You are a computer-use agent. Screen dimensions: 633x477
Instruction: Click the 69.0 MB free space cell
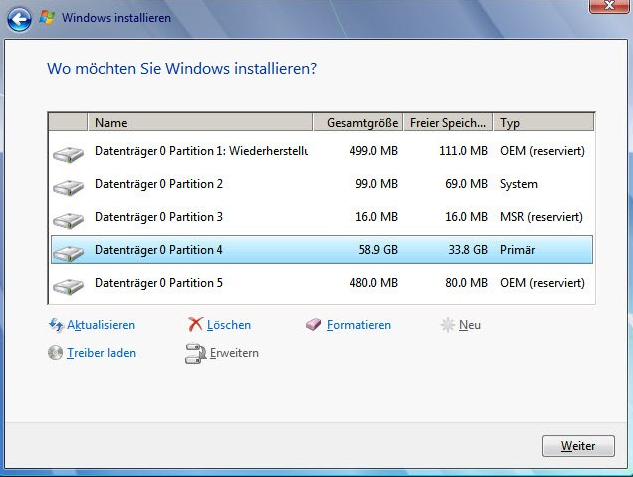click(466, 184)
